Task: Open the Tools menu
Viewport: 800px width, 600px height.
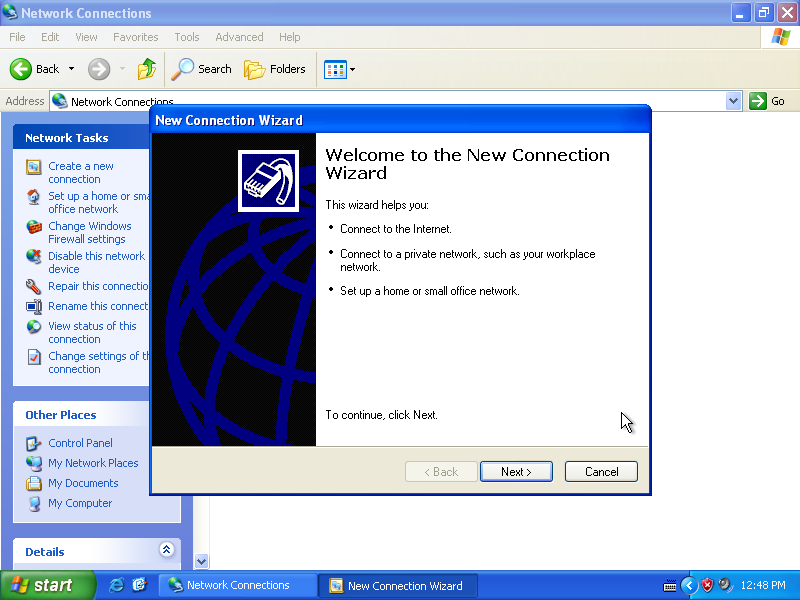Action: [x=187, y=37]
